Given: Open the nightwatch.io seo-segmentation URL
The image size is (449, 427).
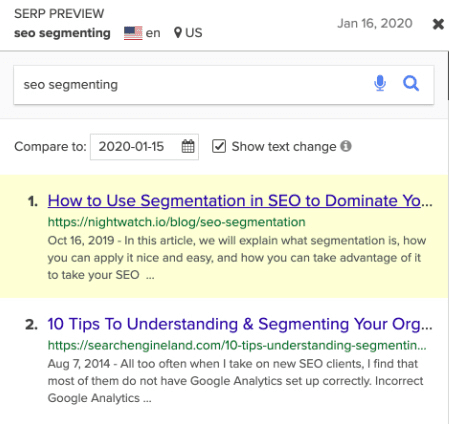Looking at the screenshot, I should pyautogui.click(x=177, y=222).
